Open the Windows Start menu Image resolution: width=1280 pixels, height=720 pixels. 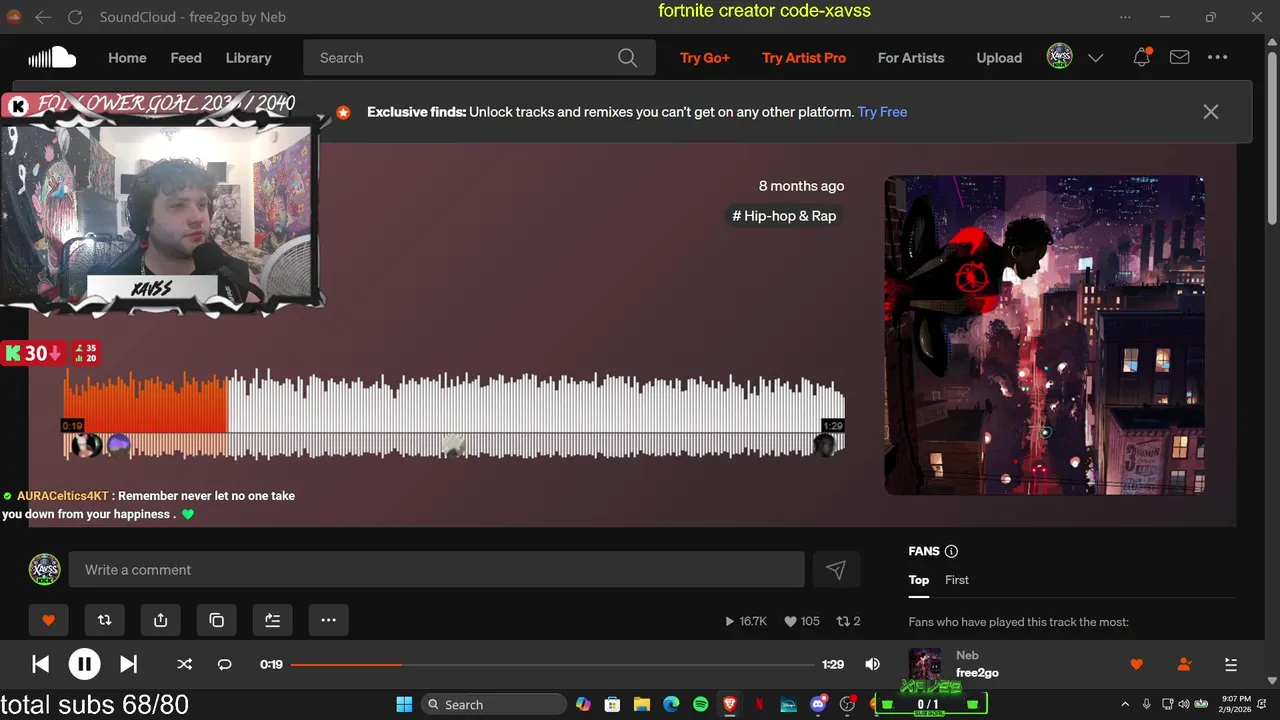pyautogui.click(x=404, y=704)
